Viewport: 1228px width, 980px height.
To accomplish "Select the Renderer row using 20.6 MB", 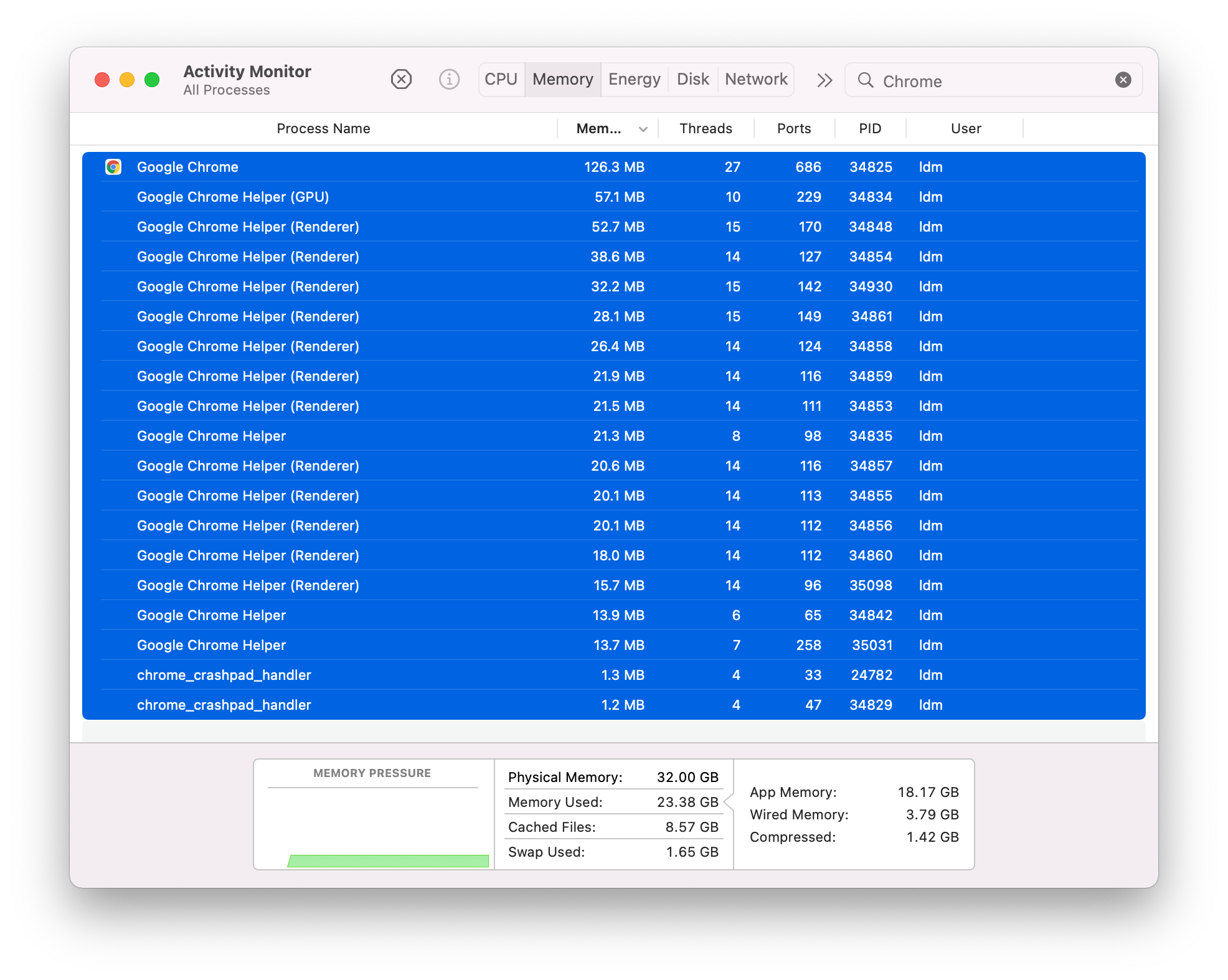I will (614, 466).
